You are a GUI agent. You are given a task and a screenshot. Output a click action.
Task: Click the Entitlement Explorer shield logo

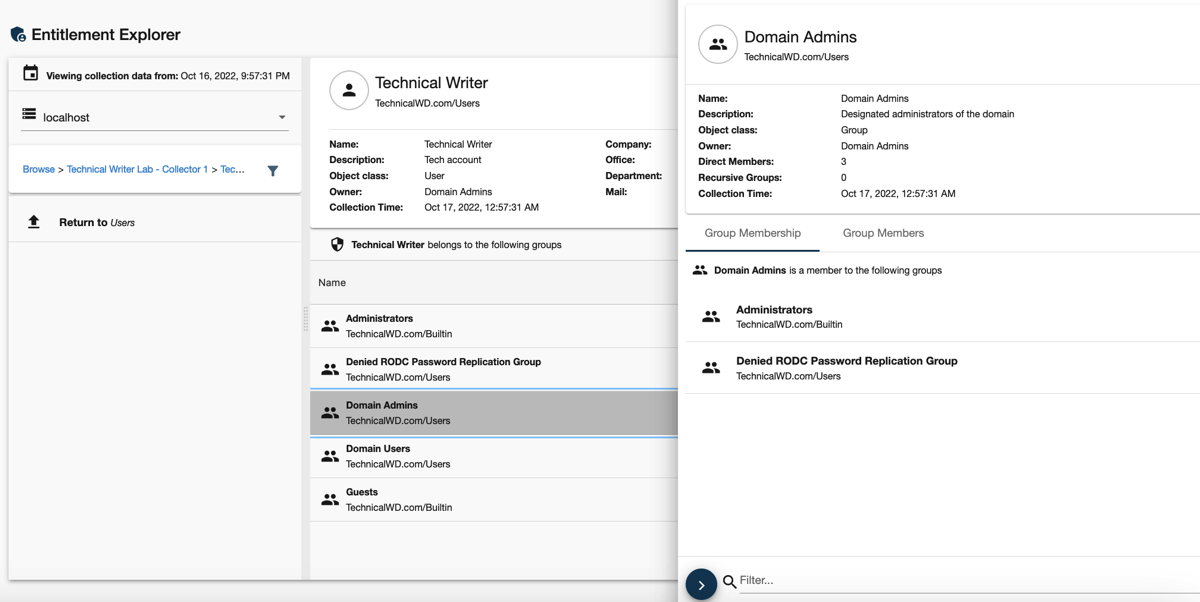[x=18, y=35]
